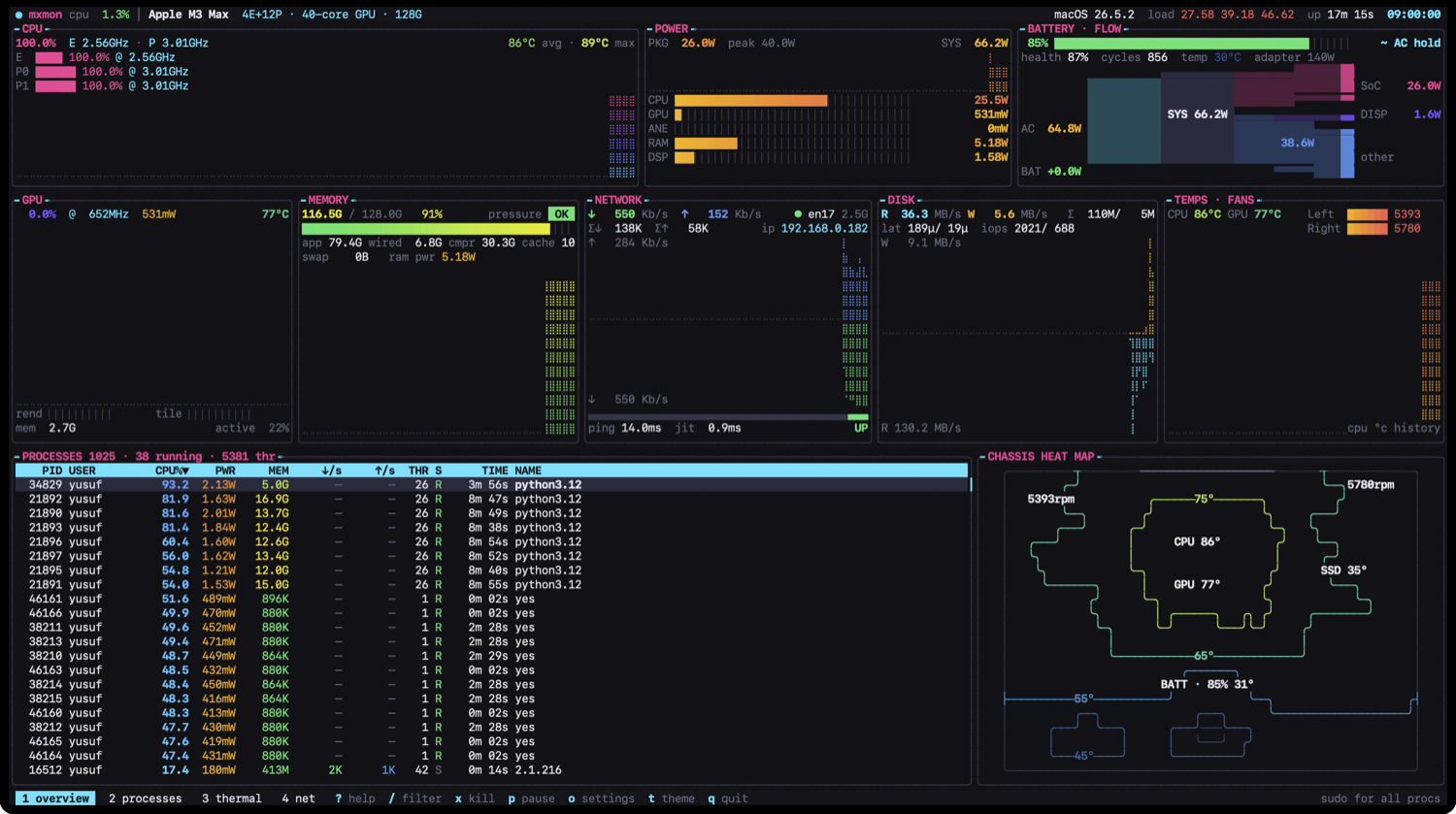The image size is (1456, 814).
Task: Select the yes process PID 38211
Action: click(x=491, y=627)
